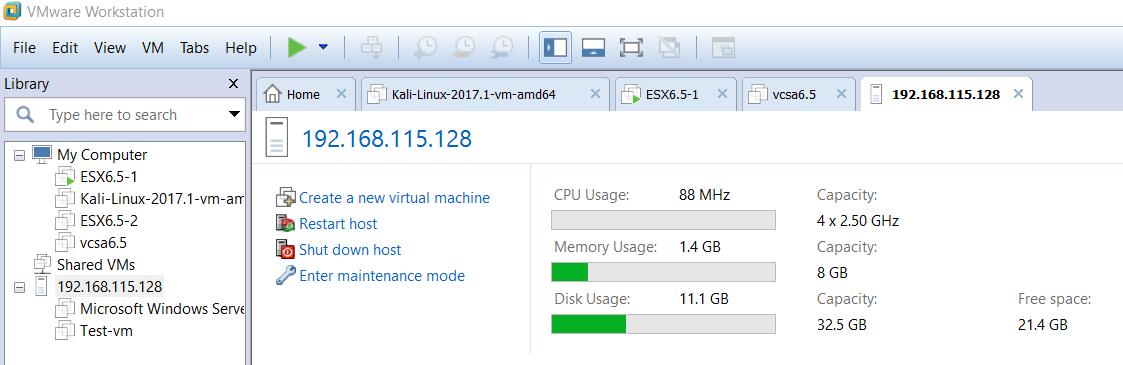Click the Manage Snapshots toolbar icon

(501, 47)
